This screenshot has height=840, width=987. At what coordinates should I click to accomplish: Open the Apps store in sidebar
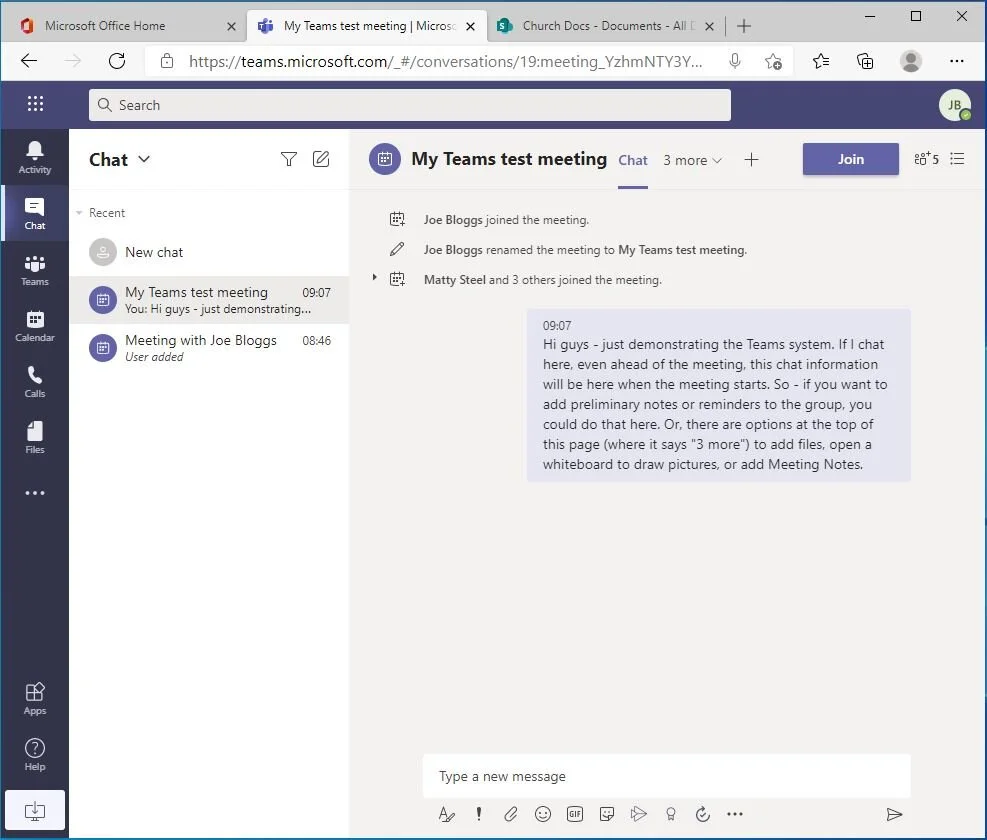click(35, 699)
